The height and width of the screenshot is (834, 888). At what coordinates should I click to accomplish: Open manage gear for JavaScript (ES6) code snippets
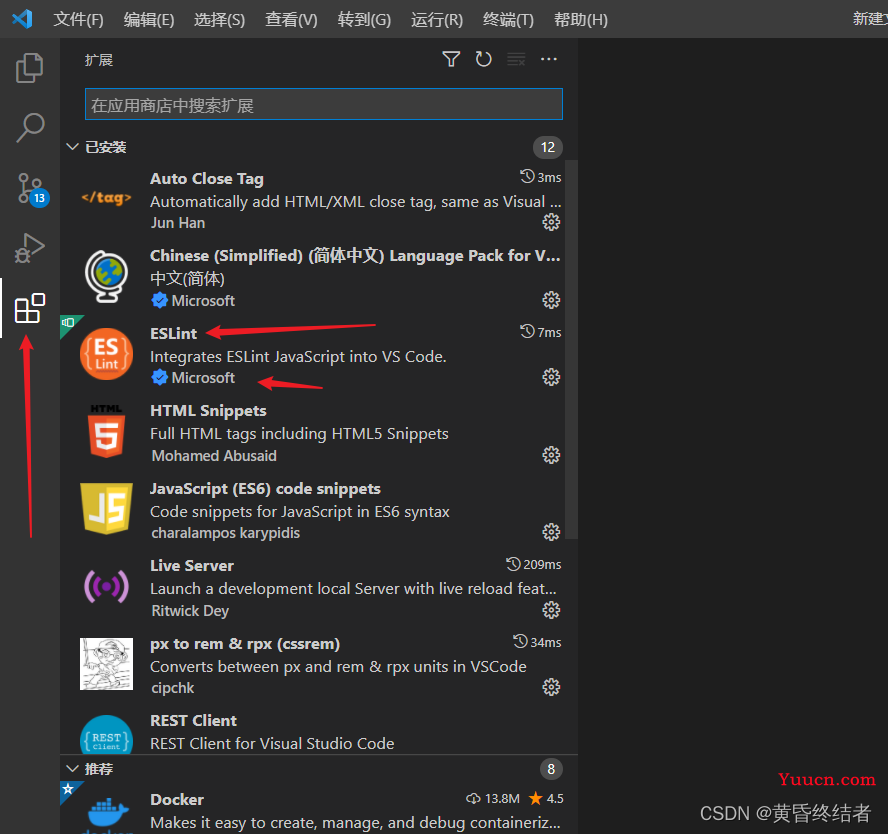tap(551, 532)
